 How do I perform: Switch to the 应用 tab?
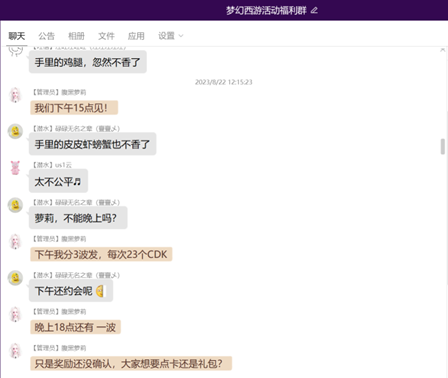(x=136, y=36)
